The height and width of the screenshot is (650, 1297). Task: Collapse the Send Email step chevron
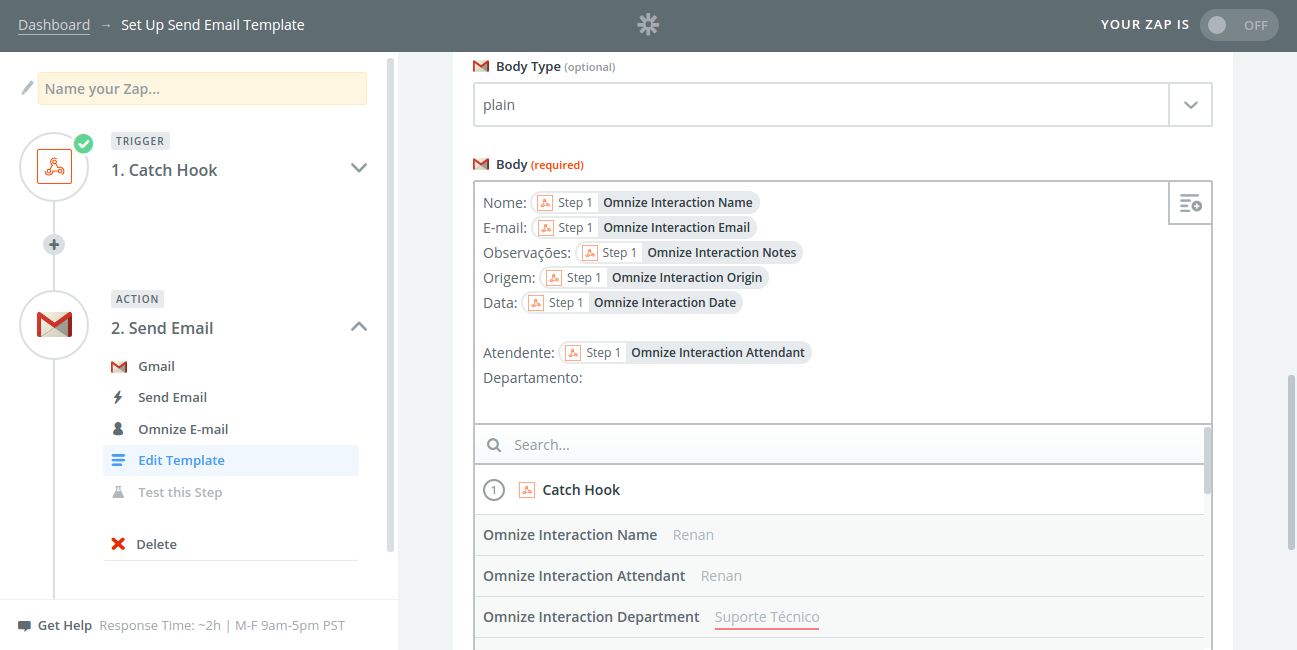(x=359, y=326)
